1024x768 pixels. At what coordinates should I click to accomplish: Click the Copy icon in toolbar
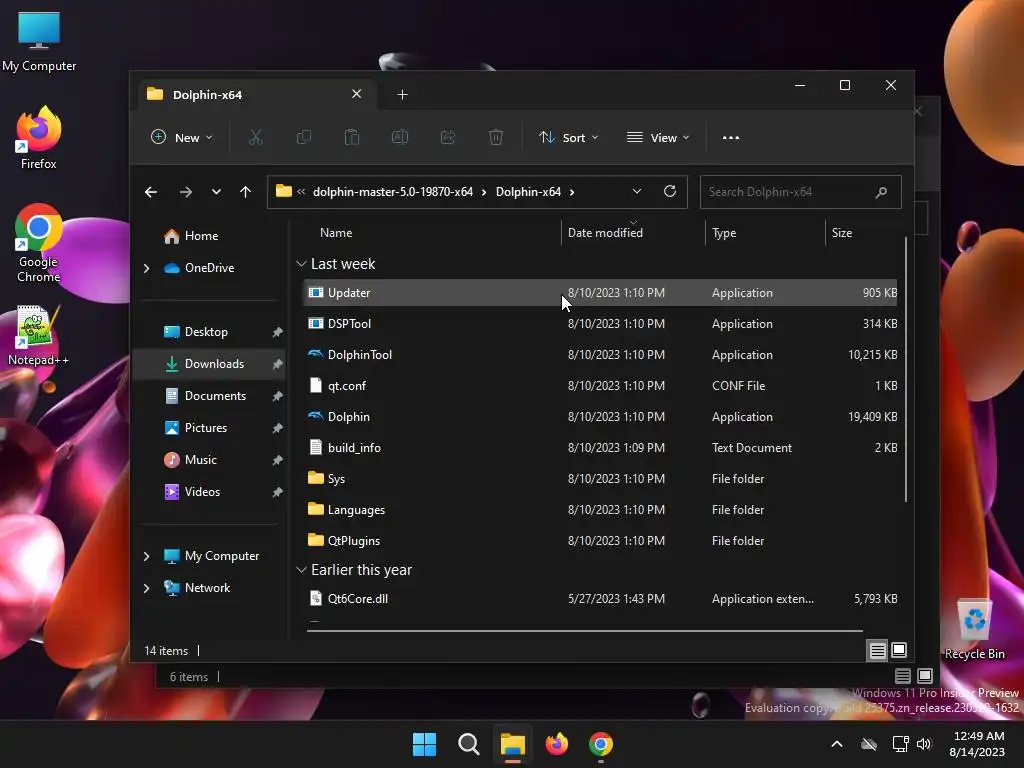click(x=304, y=138)
